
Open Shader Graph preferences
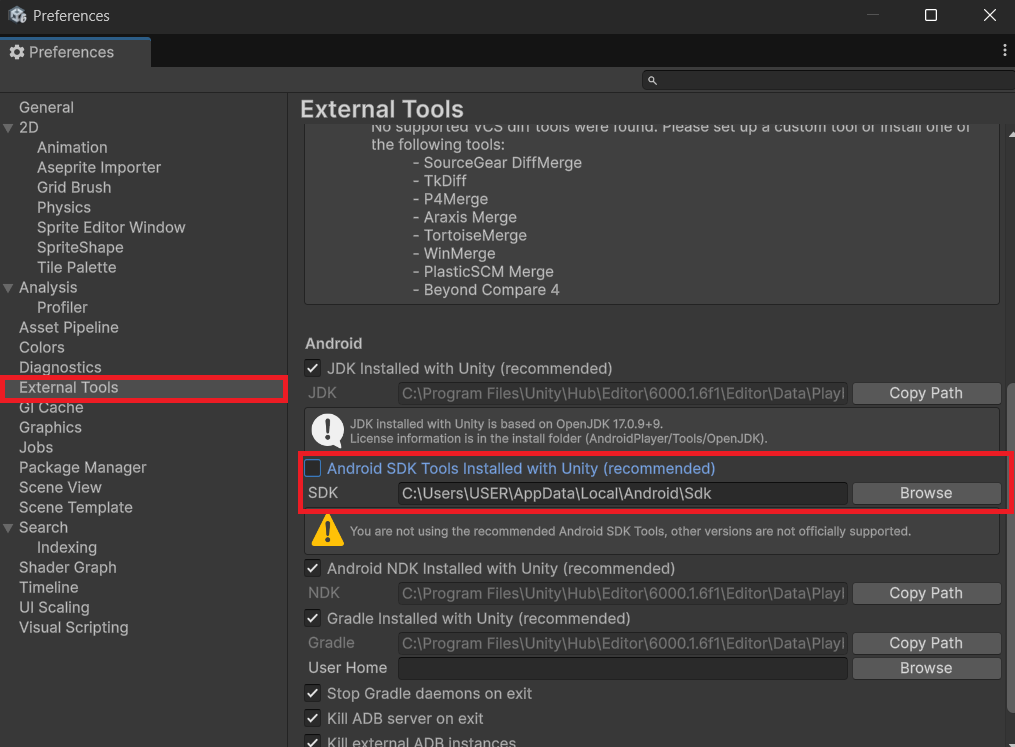[67, 568]
